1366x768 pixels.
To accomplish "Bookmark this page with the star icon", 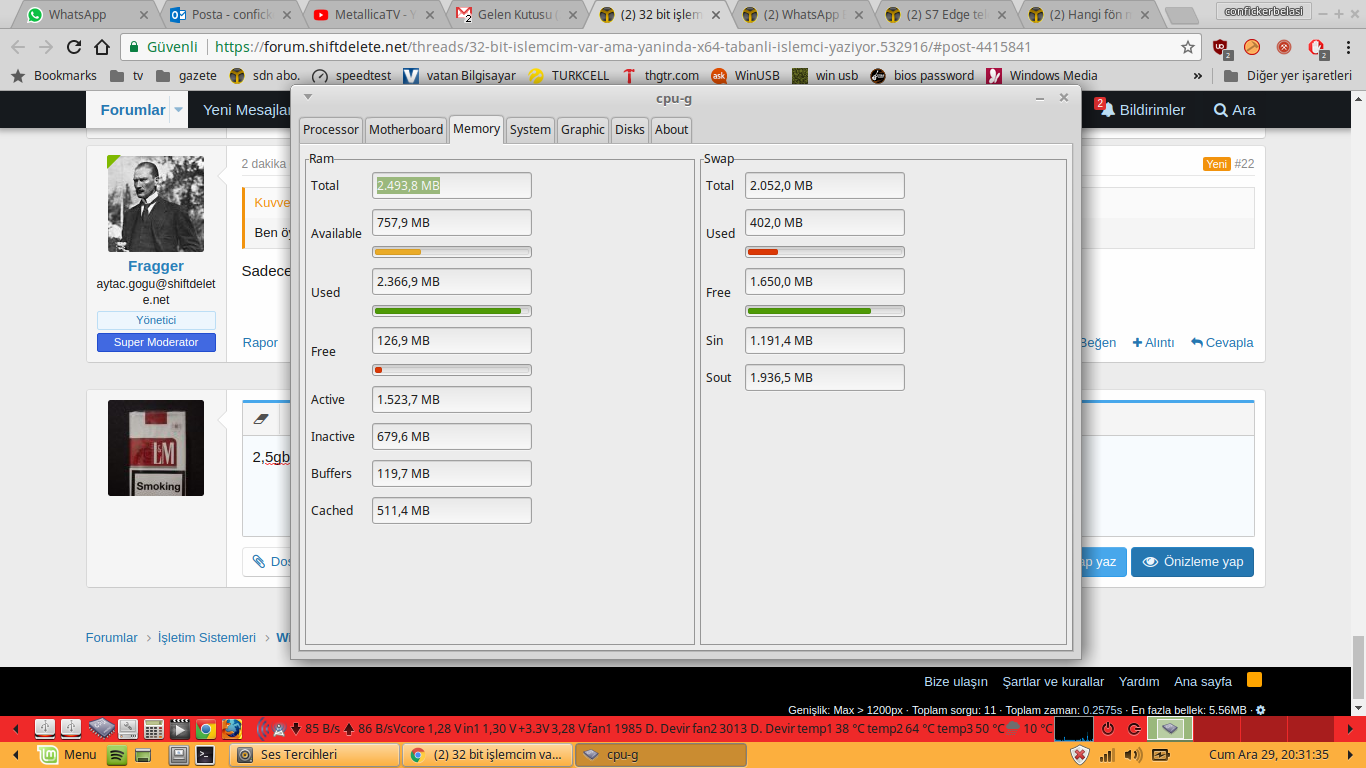I will (x=1188, y=47).
